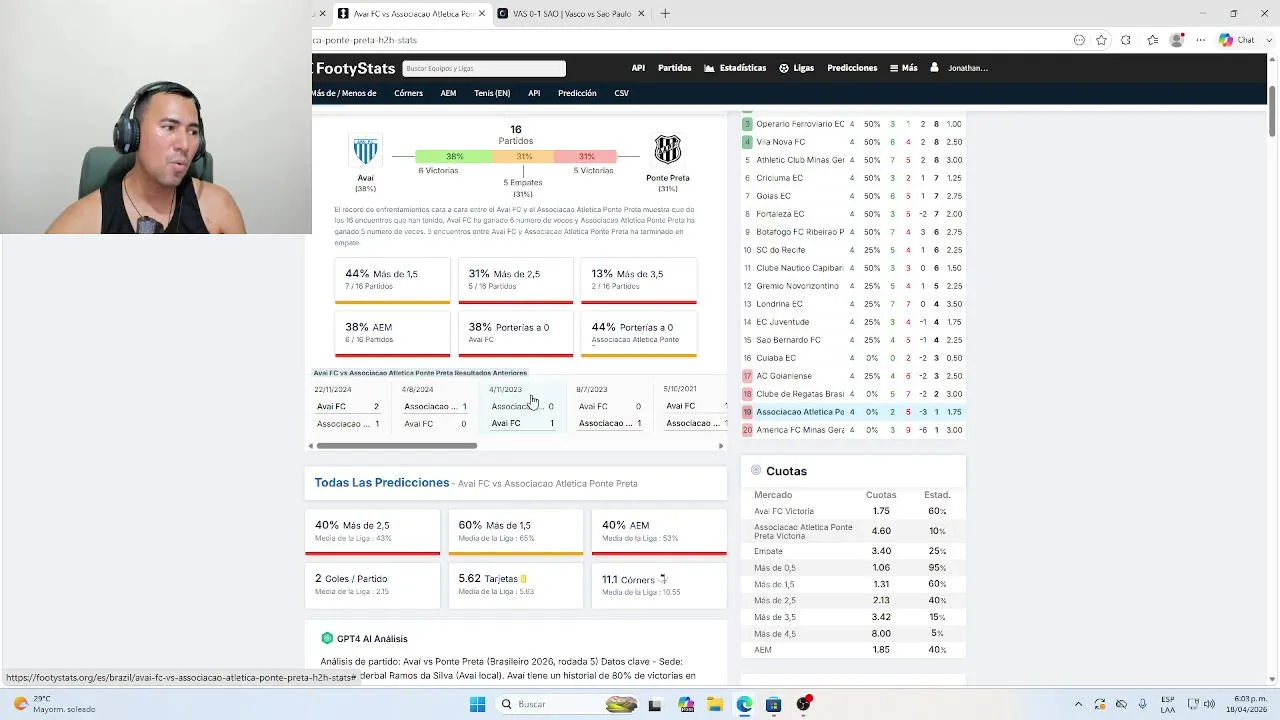The height and width of the screenshot is (720, 1280).
Task: Open the Ligas menu
Action: 797,68
